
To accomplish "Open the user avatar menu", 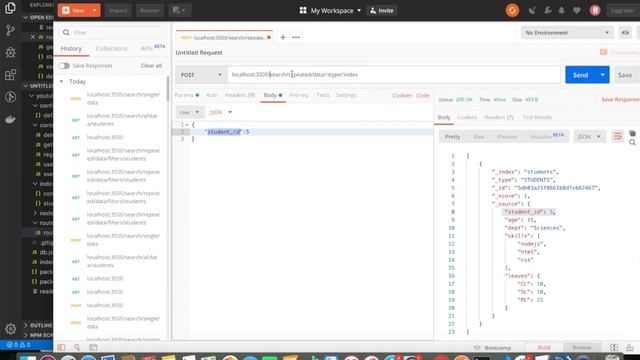I will click(595, 11).
